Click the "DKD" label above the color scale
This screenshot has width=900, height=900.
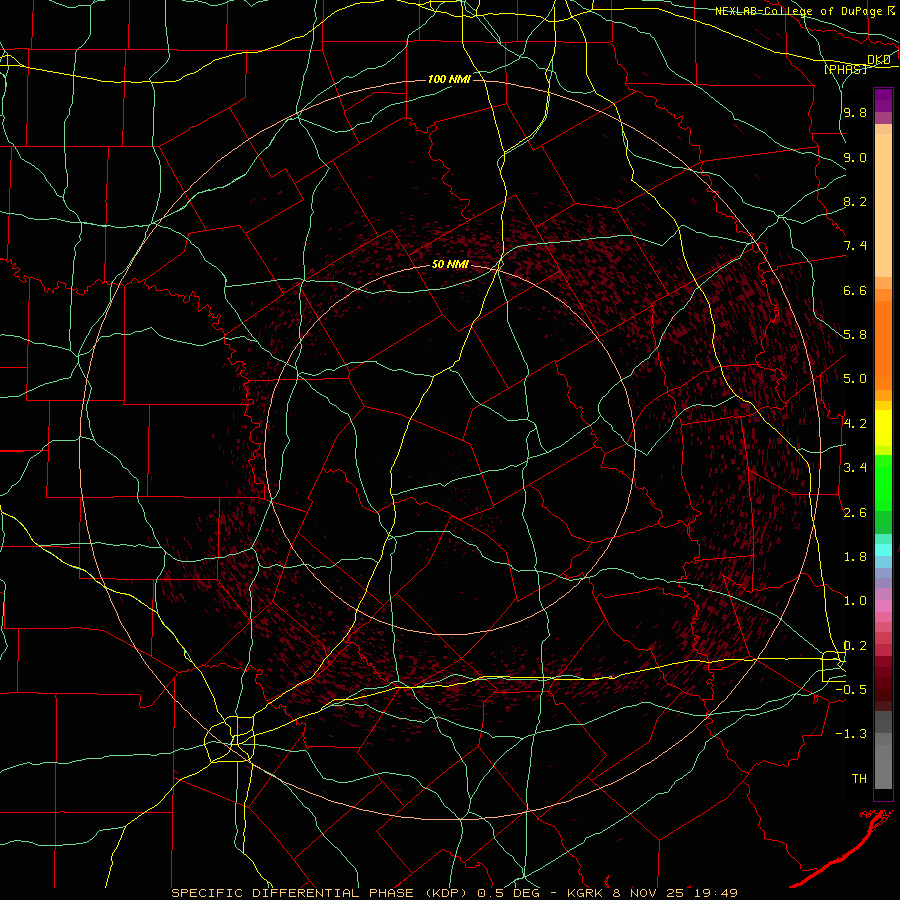coord(878,60)
